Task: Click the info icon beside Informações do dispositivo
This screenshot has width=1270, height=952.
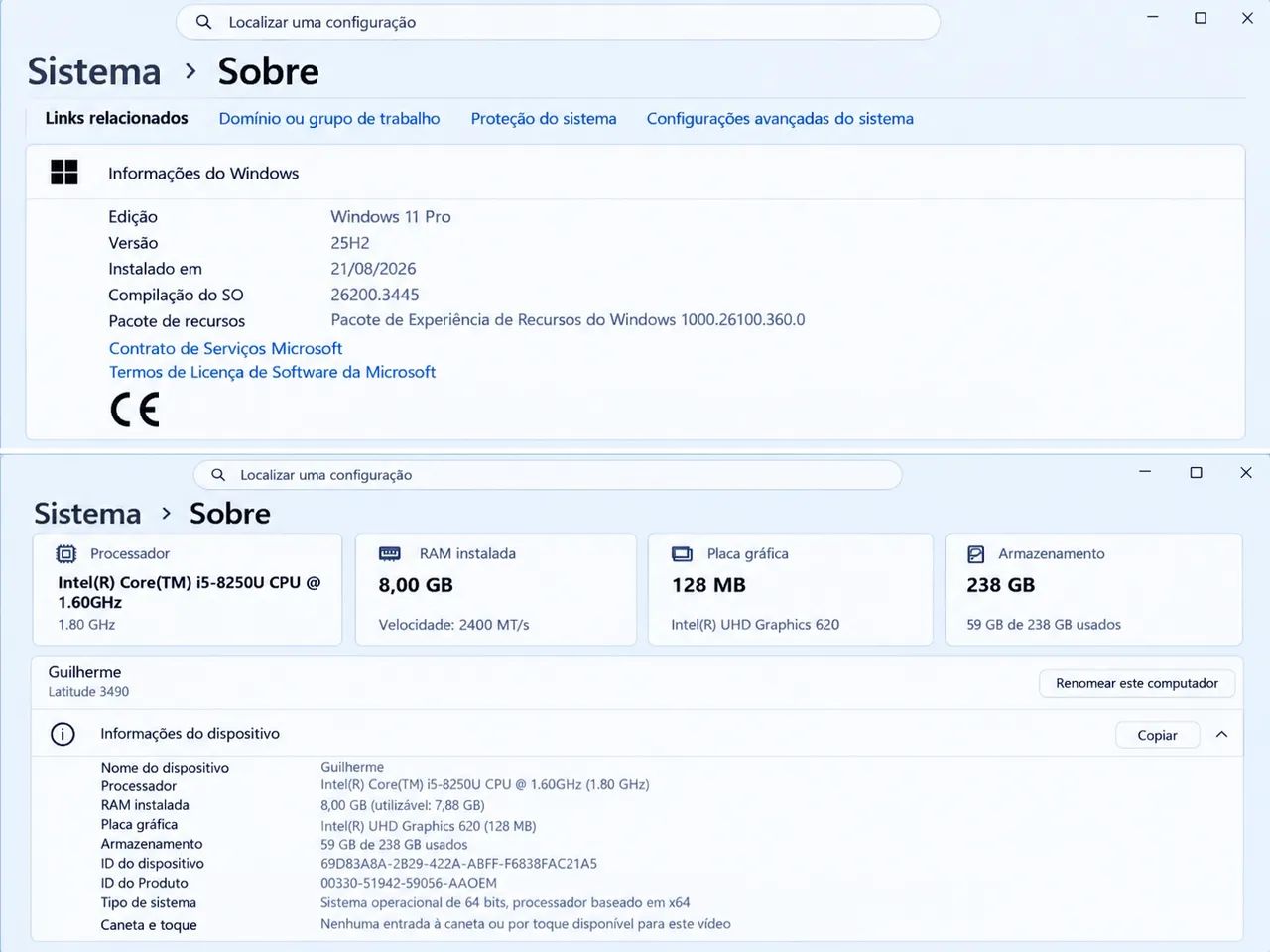Action: click(x=63, y=734)
